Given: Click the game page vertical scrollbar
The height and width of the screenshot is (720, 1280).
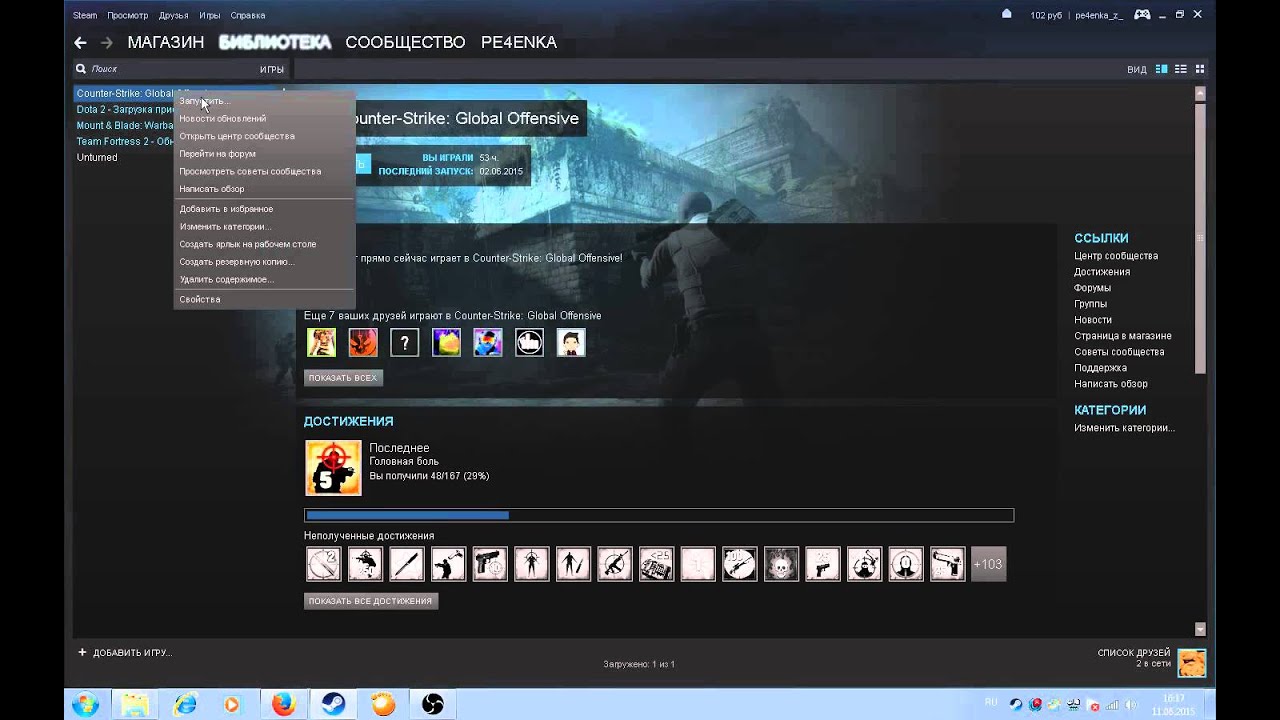Looking at the screenshot, I should click(1200, 237).
